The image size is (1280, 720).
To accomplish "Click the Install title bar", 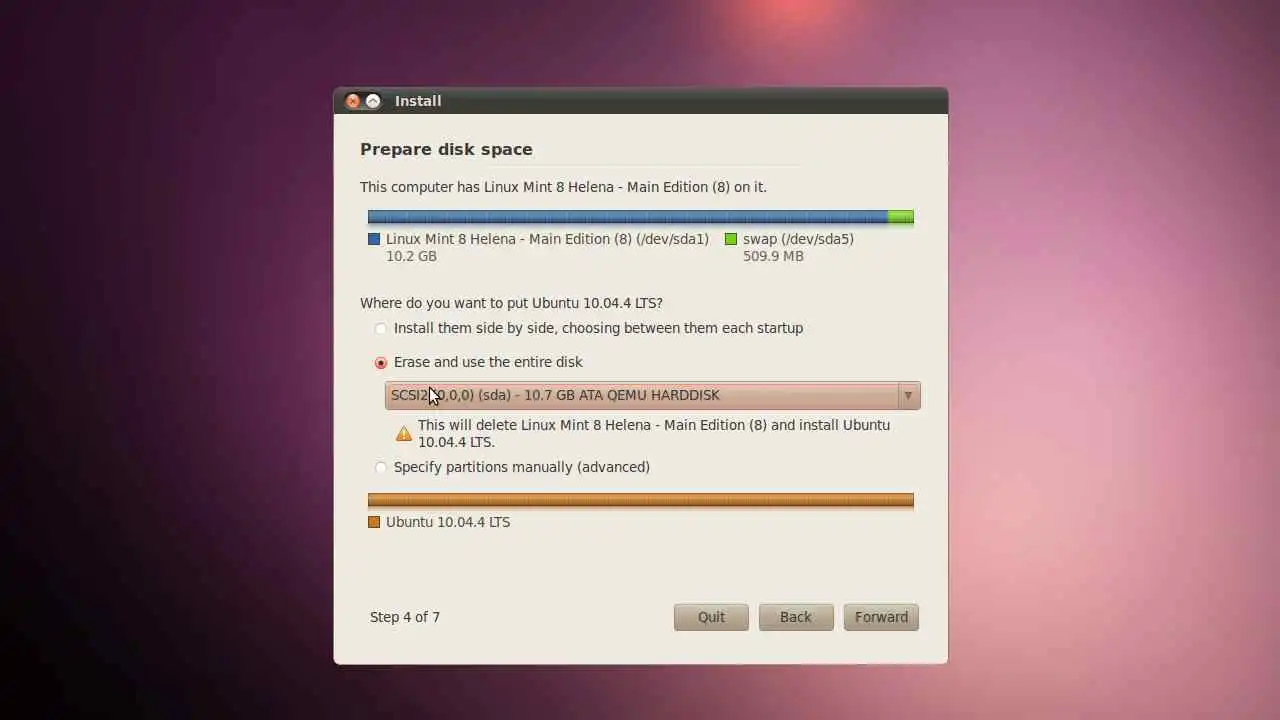I will point(640,101).
